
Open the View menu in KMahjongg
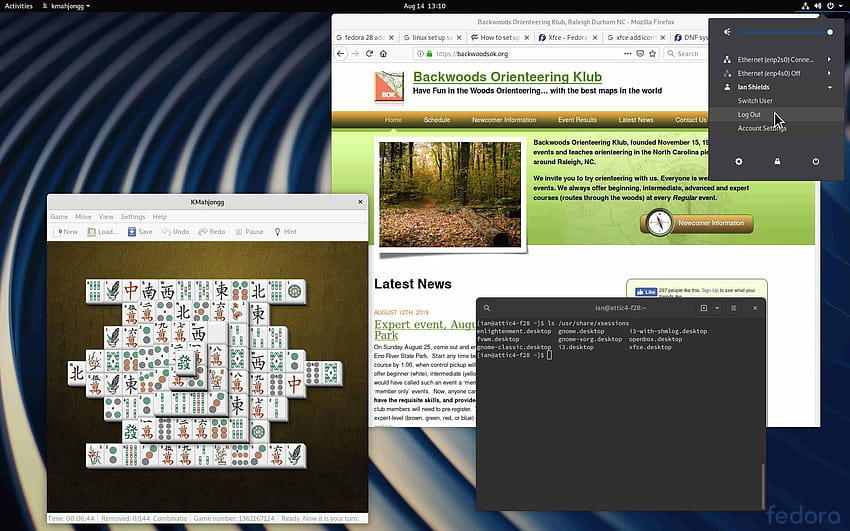pyautogui.click(x=106, y=216)
